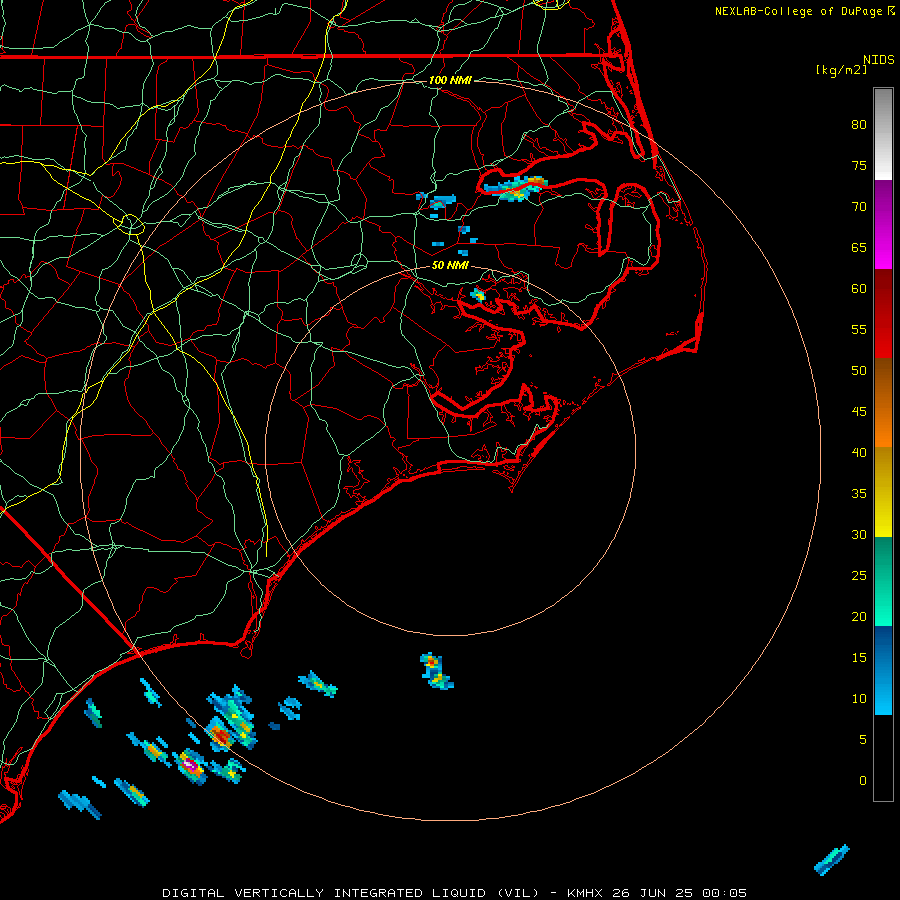
Task: Click the small echo inside the 50 NMI ring
Action: (478, 296)
